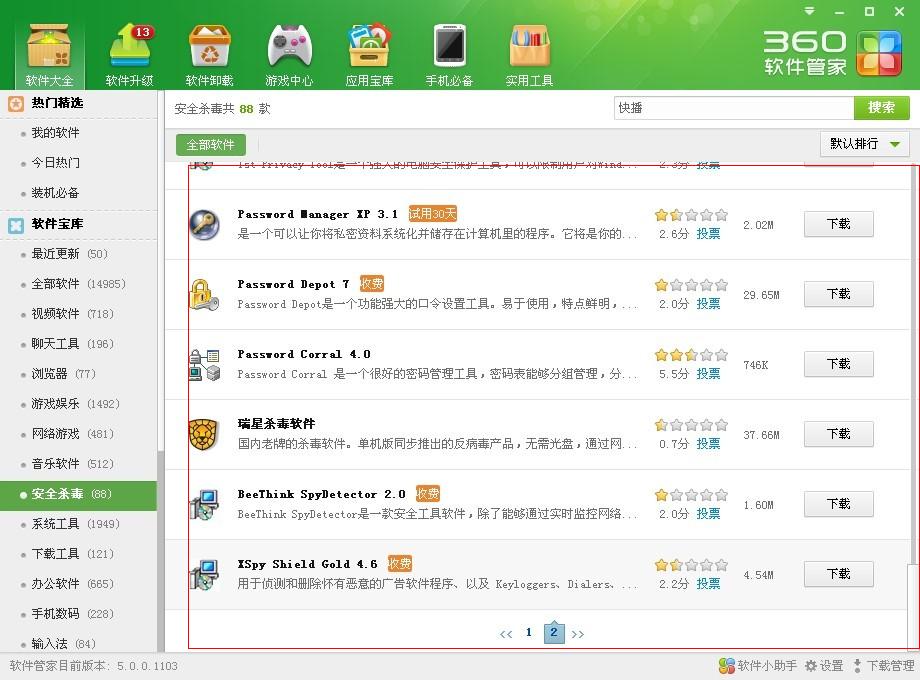Click 投票 link for 瑞星杀毒软件
Viewport: 920px width, 680px height.
(708, 444)
